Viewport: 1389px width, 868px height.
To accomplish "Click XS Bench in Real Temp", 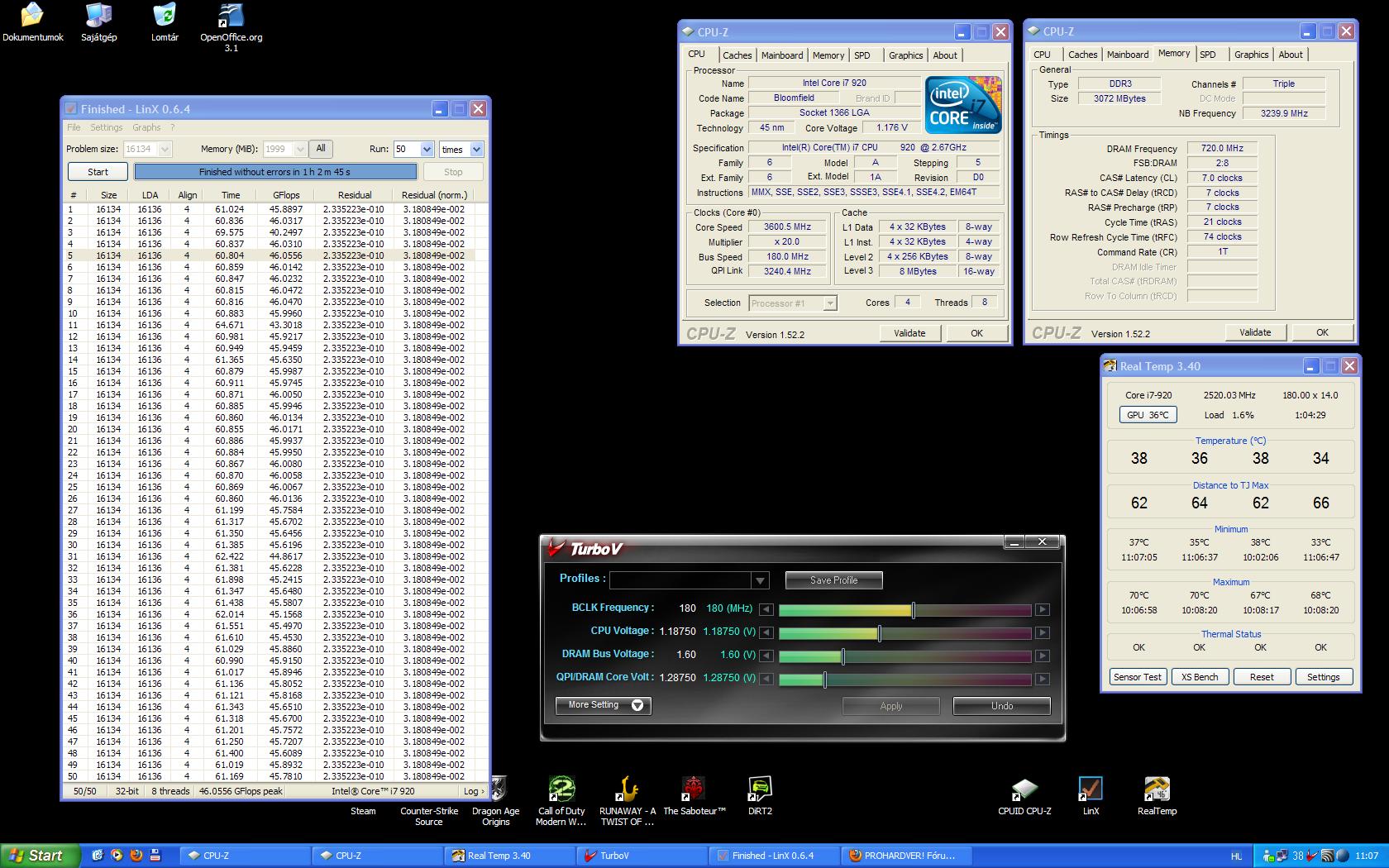I will pos(1200,677).
